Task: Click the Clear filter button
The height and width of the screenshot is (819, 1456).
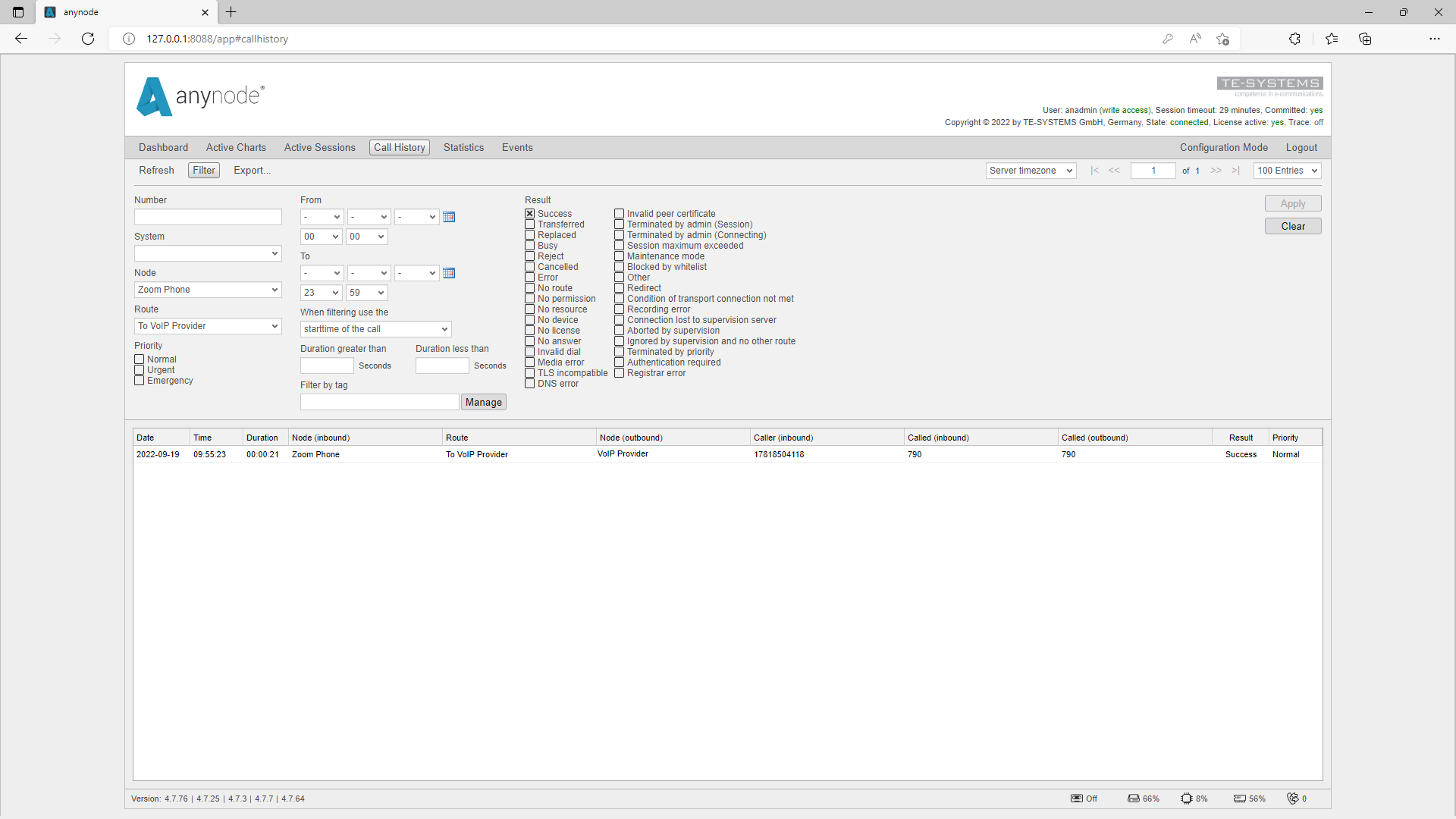Action: [x=1292, y=226]
